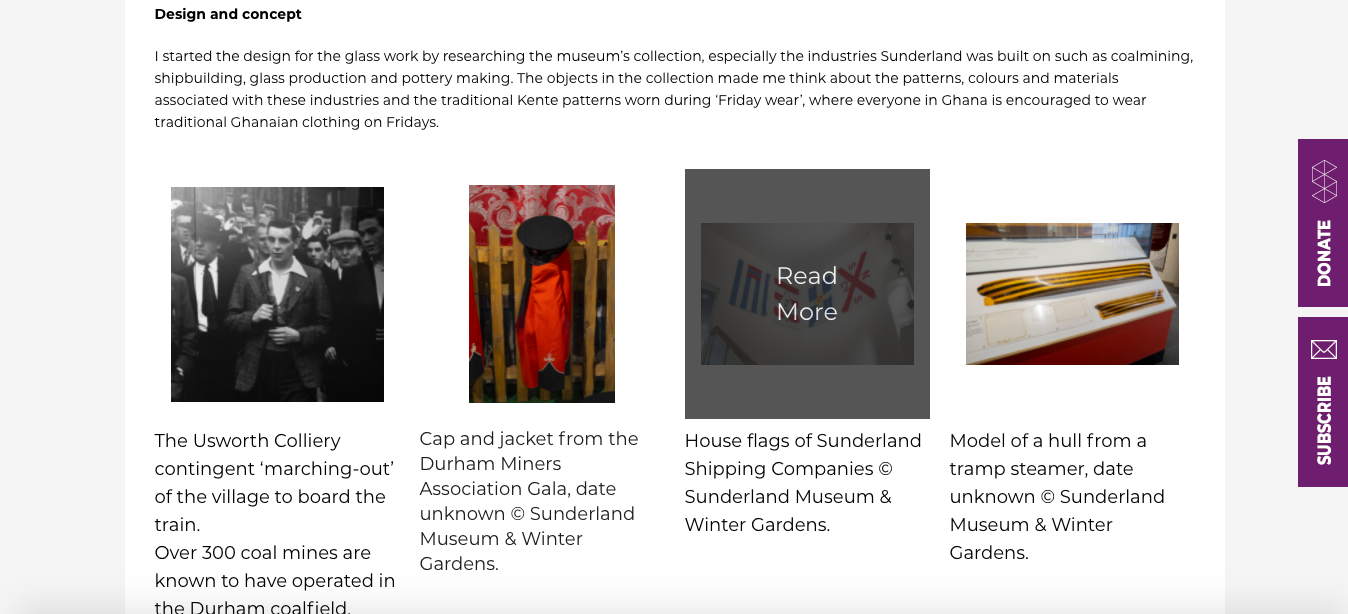Click the Design and concept heading

228,14
